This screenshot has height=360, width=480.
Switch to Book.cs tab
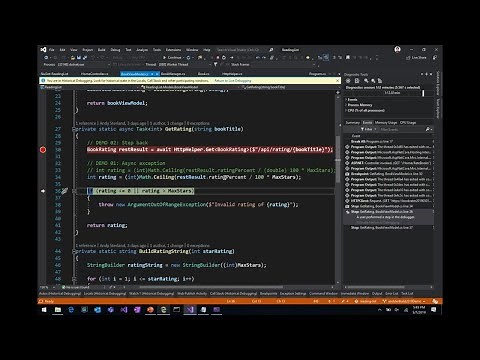point(204,74)
